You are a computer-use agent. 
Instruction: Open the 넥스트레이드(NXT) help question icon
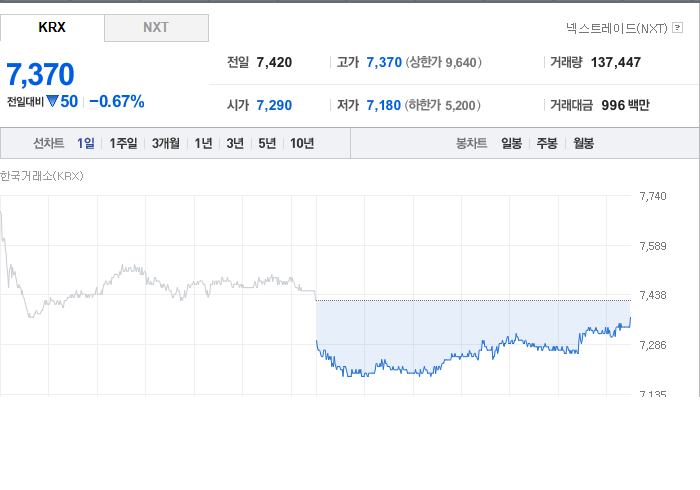[677, 28]
